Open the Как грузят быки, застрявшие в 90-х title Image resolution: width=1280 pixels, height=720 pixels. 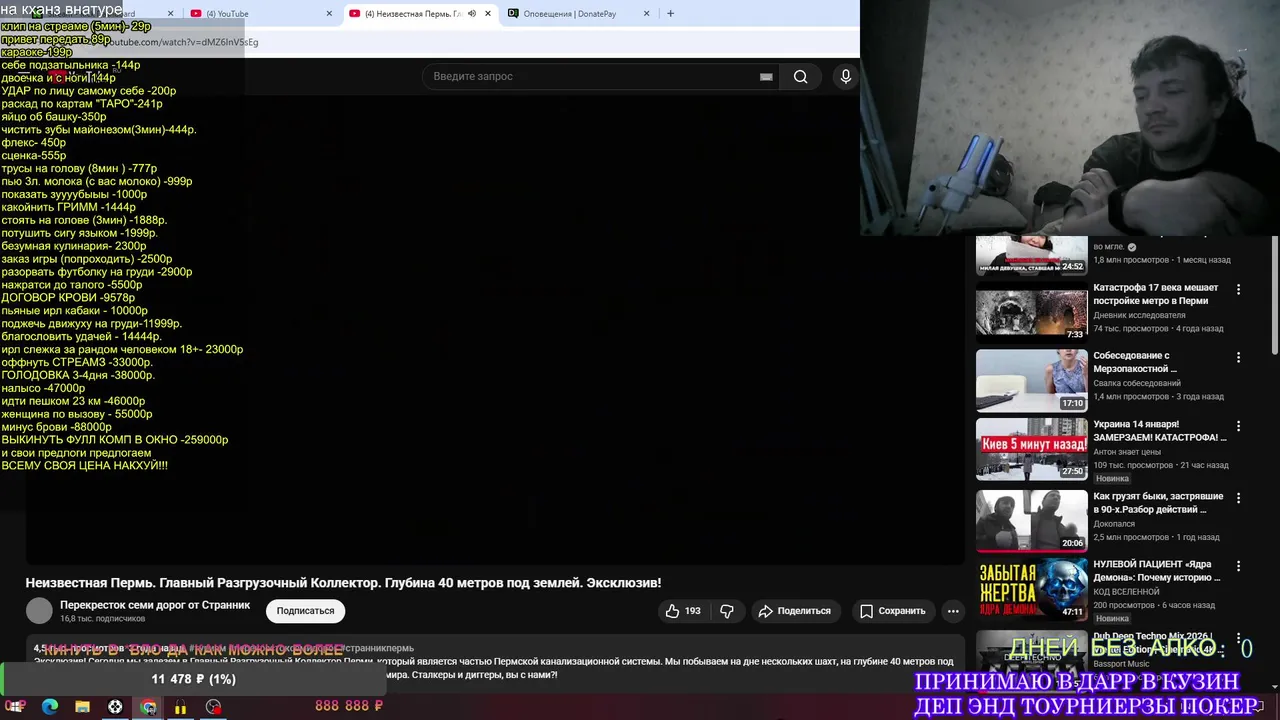click(1158, 503)
